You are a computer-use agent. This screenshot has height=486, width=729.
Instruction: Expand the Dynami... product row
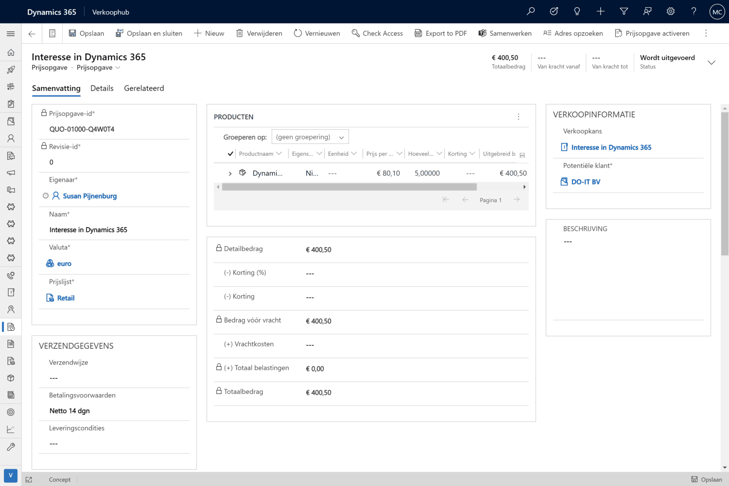coord(230,173)
